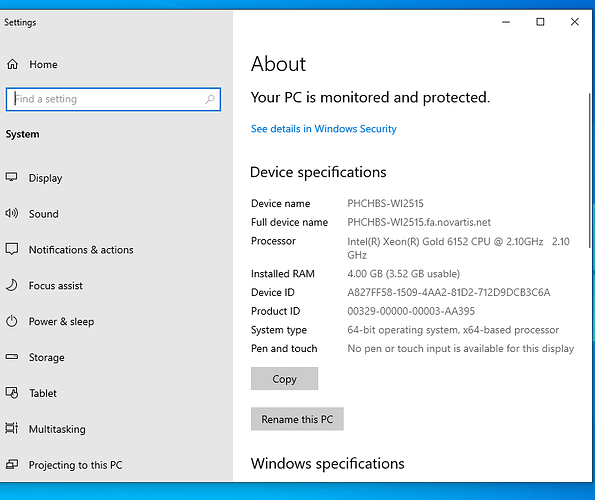This screenshot has height=500, width=595.
Task: Click the 64-bit operating system text
Action: coord(453,330)
